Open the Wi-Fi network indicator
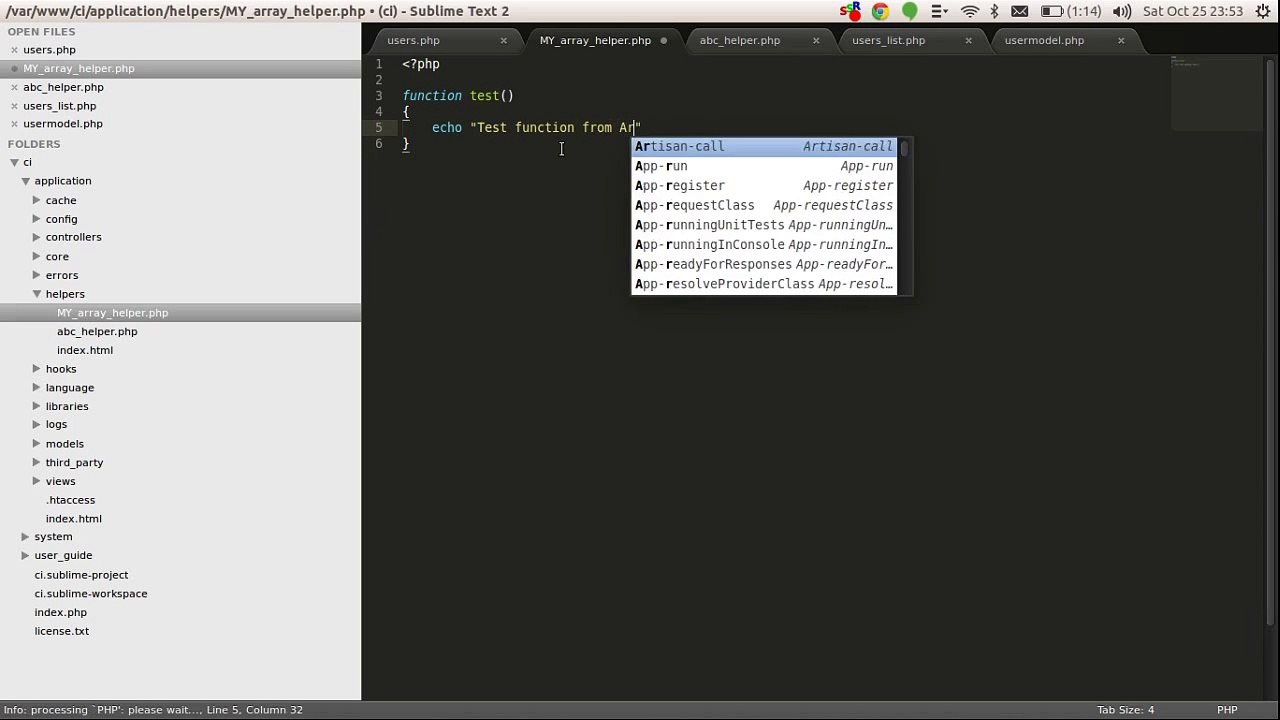Viewport: 1280px width, 720px height. (970, 11)
